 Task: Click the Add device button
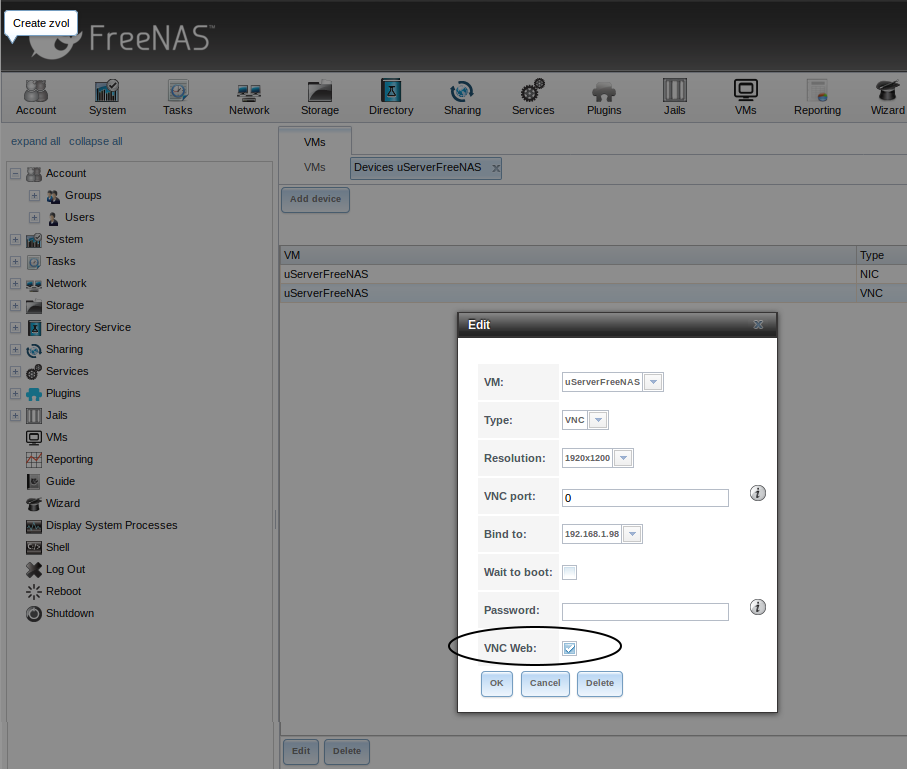click(x=315, y=199)
